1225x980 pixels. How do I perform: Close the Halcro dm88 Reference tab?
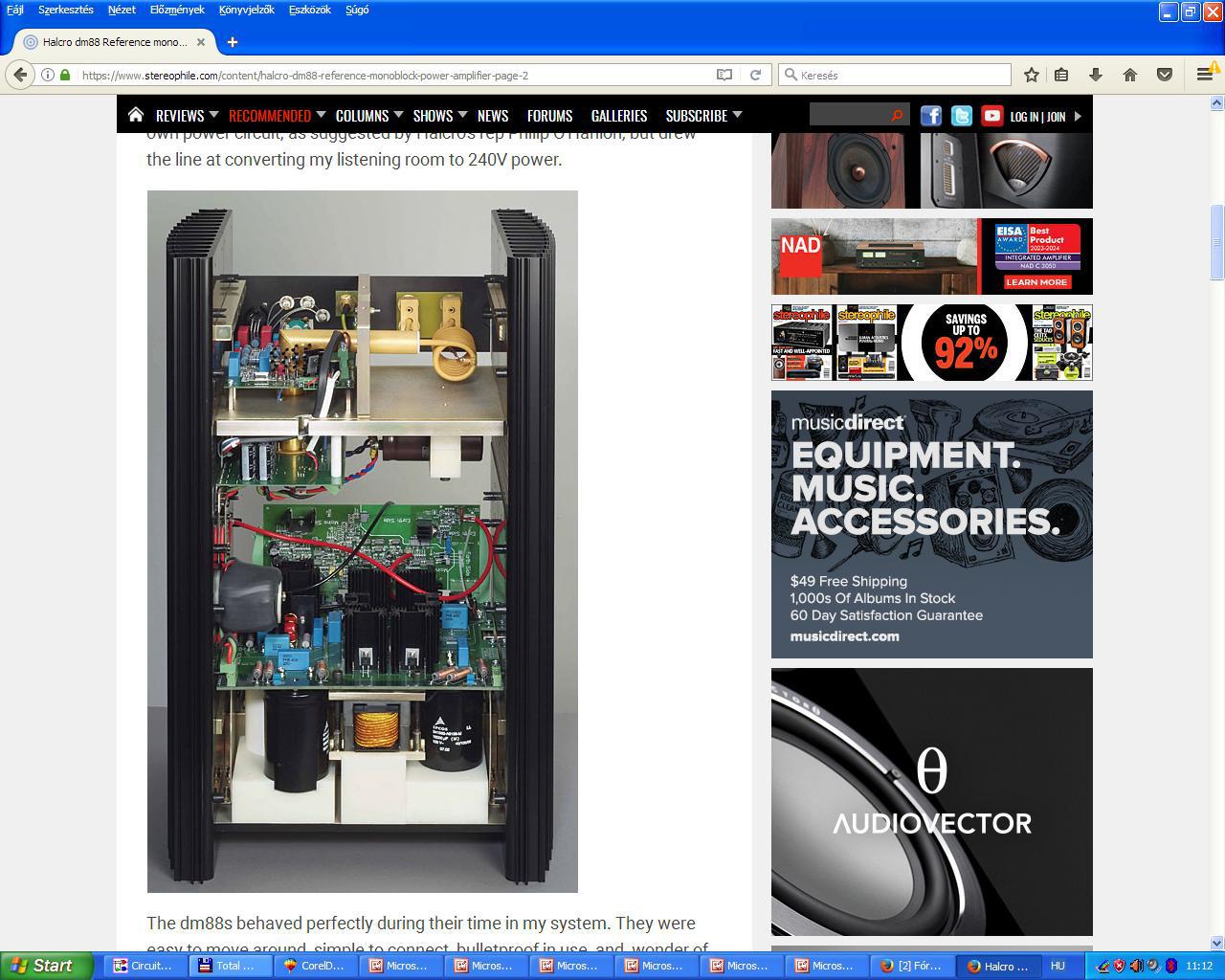coord(201,42)
